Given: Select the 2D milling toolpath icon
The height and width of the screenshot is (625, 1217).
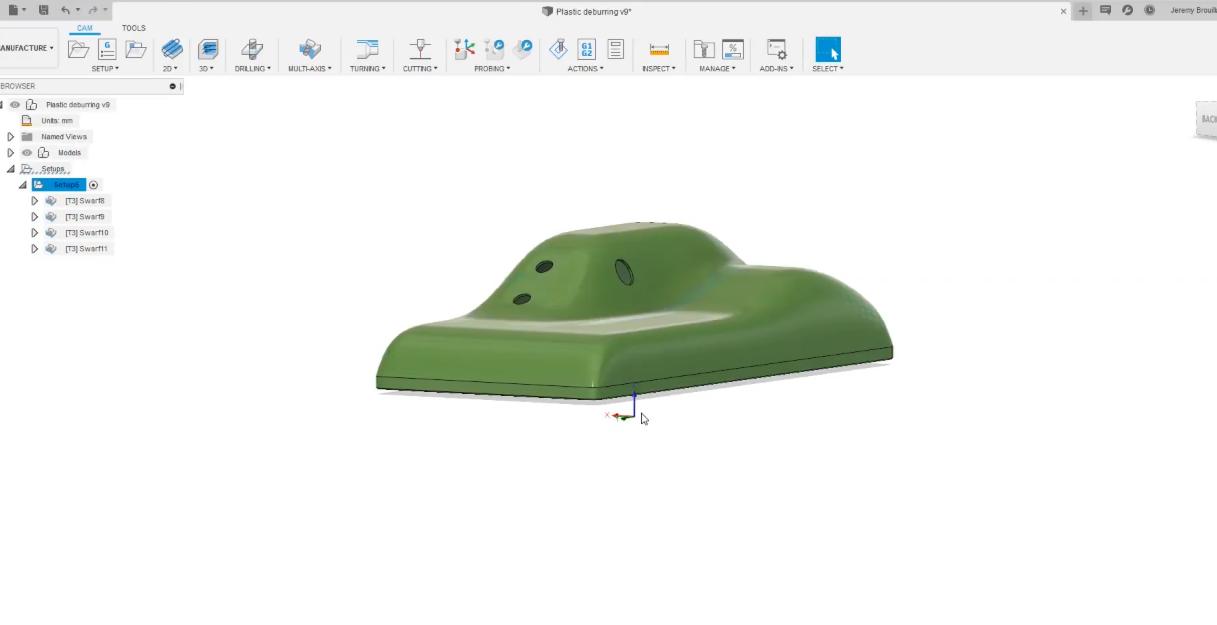Looking at the screenshot, I should click(172, 49).
